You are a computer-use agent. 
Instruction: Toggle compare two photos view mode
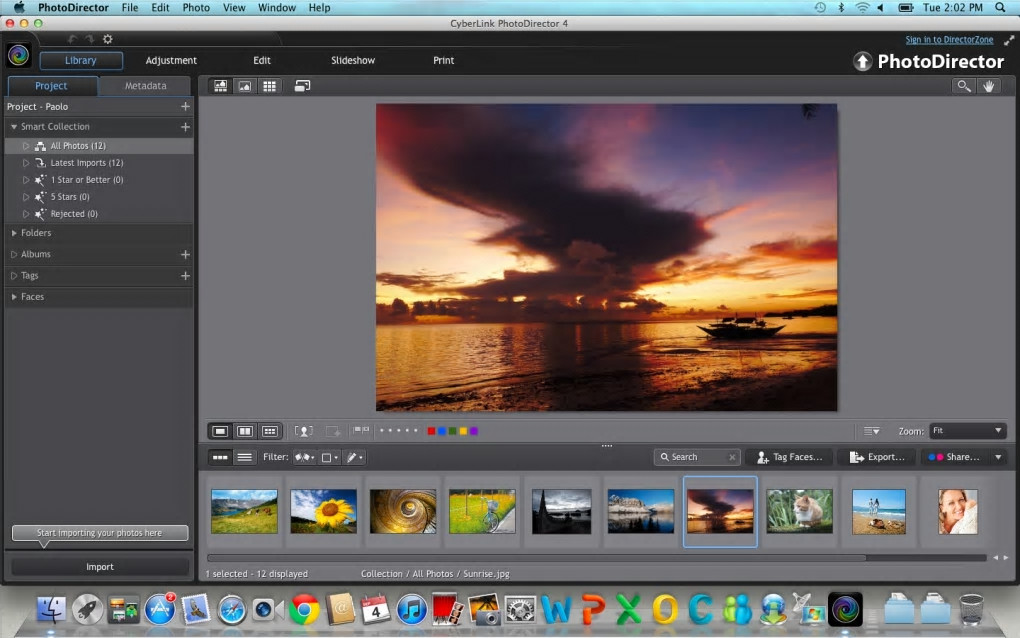(244, 431)
